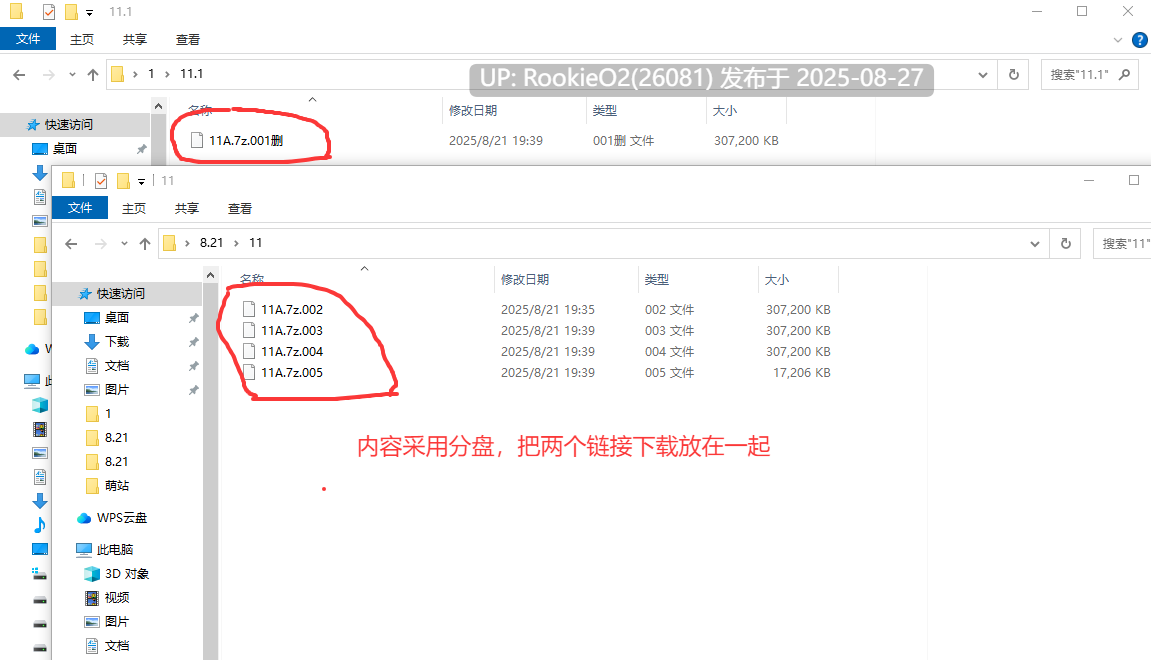Click the 17,206 KB size cell
Screen dimensions: 1151x660
[802, 373]
